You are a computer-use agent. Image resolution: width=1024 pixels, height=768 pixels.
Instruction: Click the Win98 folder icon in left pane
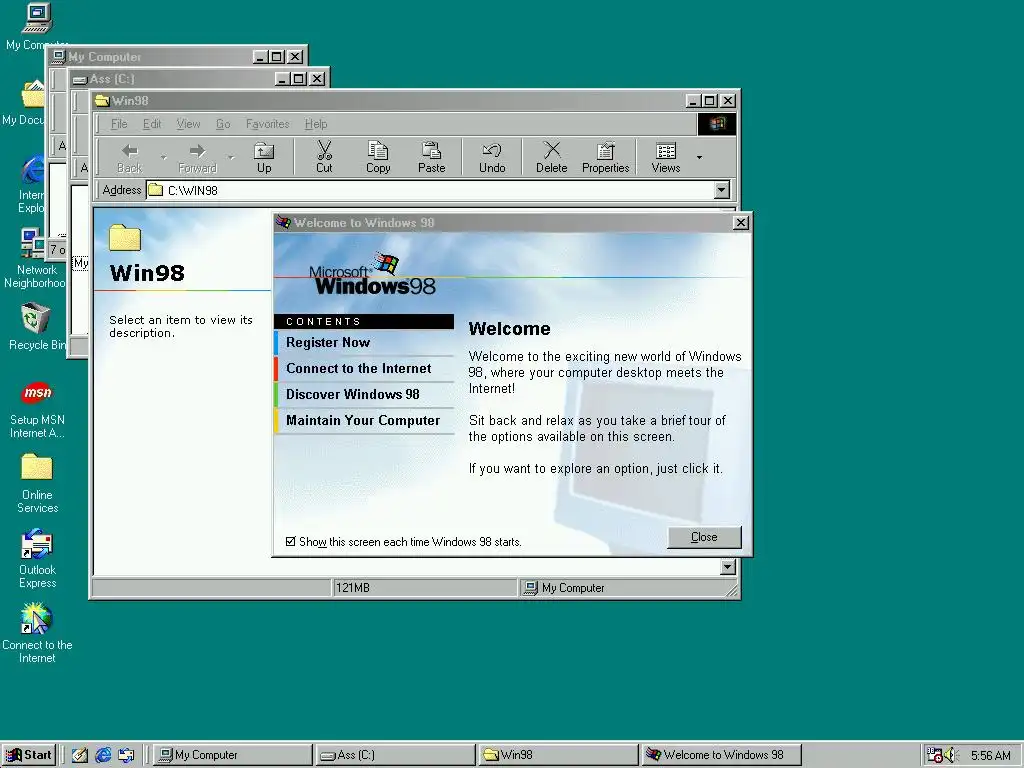(125, 238)
